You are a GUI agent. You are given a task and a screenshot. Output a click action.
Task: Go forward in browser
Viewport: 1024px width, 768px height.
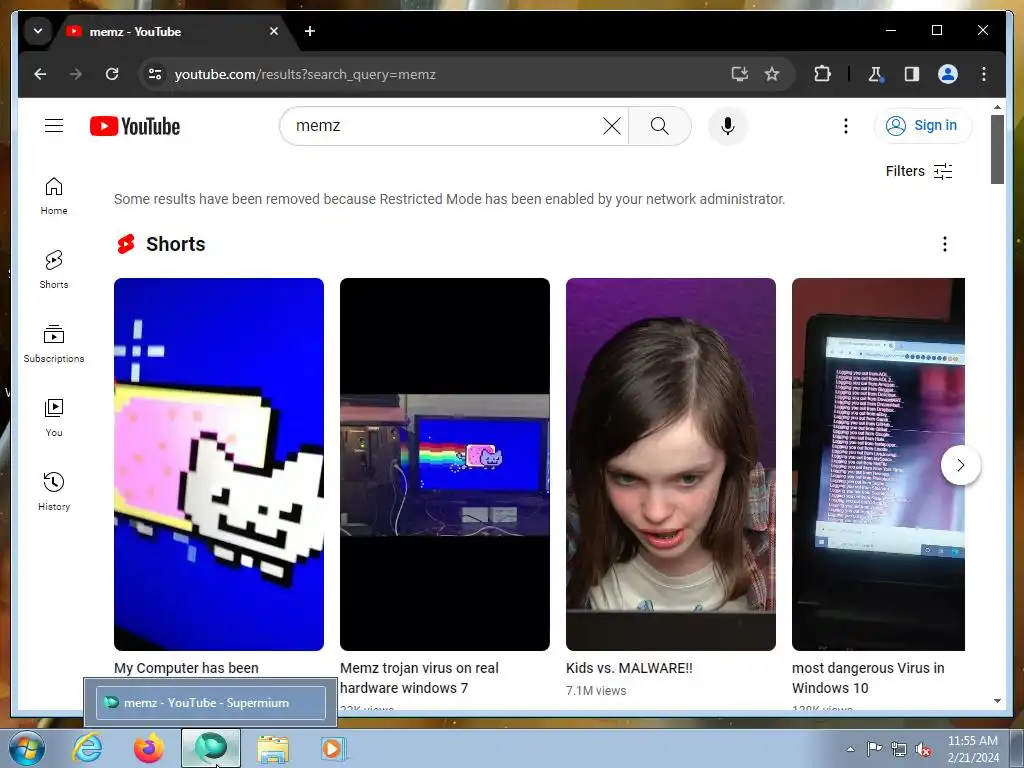coord(76,74)
